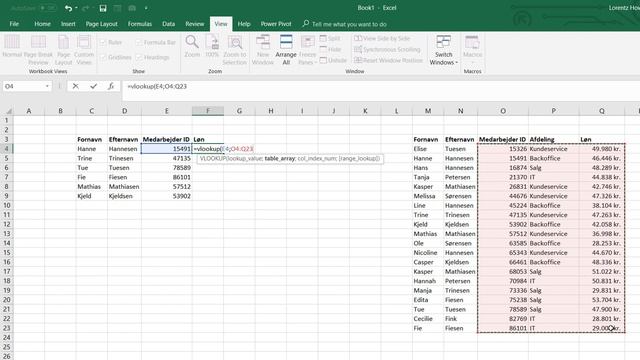Switch to the Power Pivot tab
The image size is (640, 360).
(276, 24)
